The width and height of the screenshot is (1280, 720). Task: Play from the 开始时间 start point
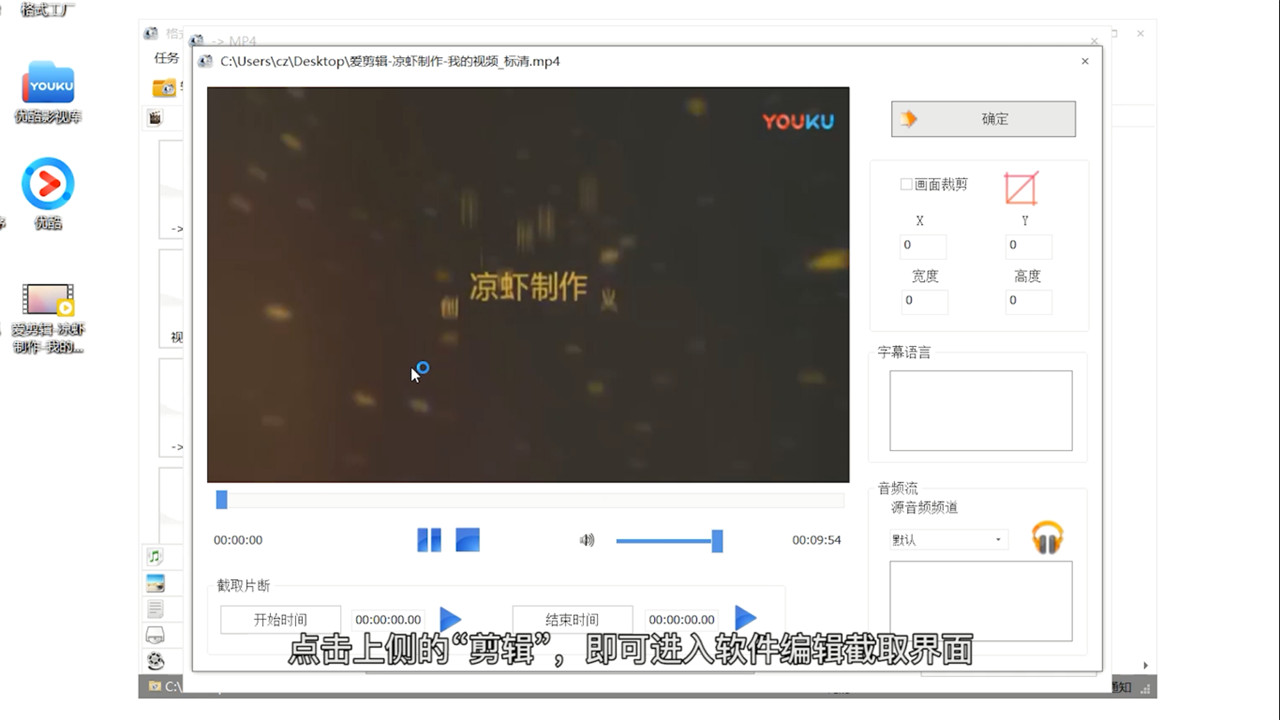pyautogui.click(x=449, y=619)
